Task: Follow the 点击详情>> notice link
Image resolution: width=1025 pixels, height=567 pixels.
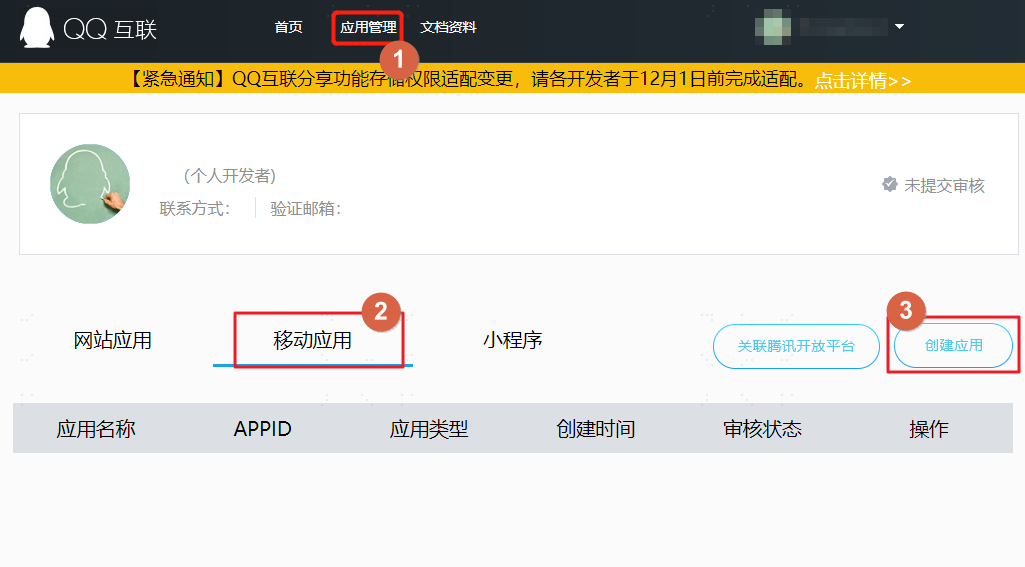Action: 863,80
